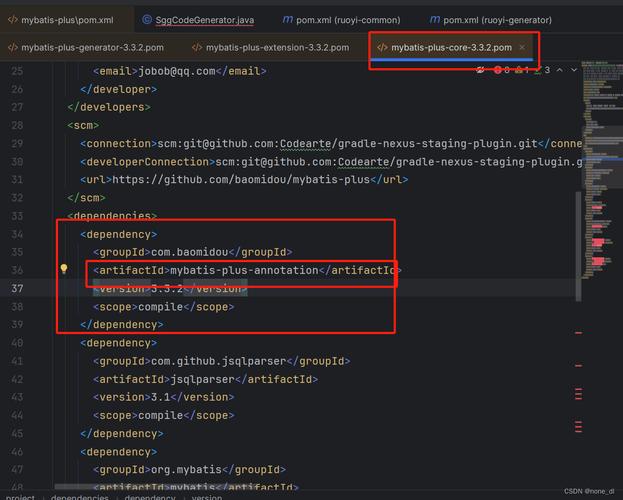Close the mybatis-plus-core-3.3.2.pom tab
Image resolution: width=623 pixels, height=500 pixels.
pyautogui.click(x=522, y=48)
